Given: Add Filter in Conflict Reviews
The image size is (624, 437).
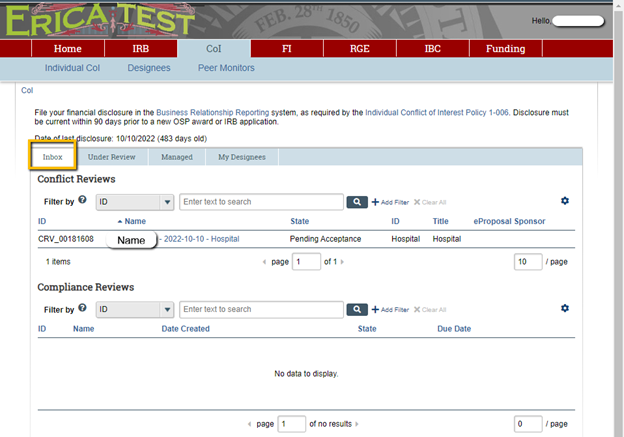Looking at the screenshot, I should pos(390,202).
